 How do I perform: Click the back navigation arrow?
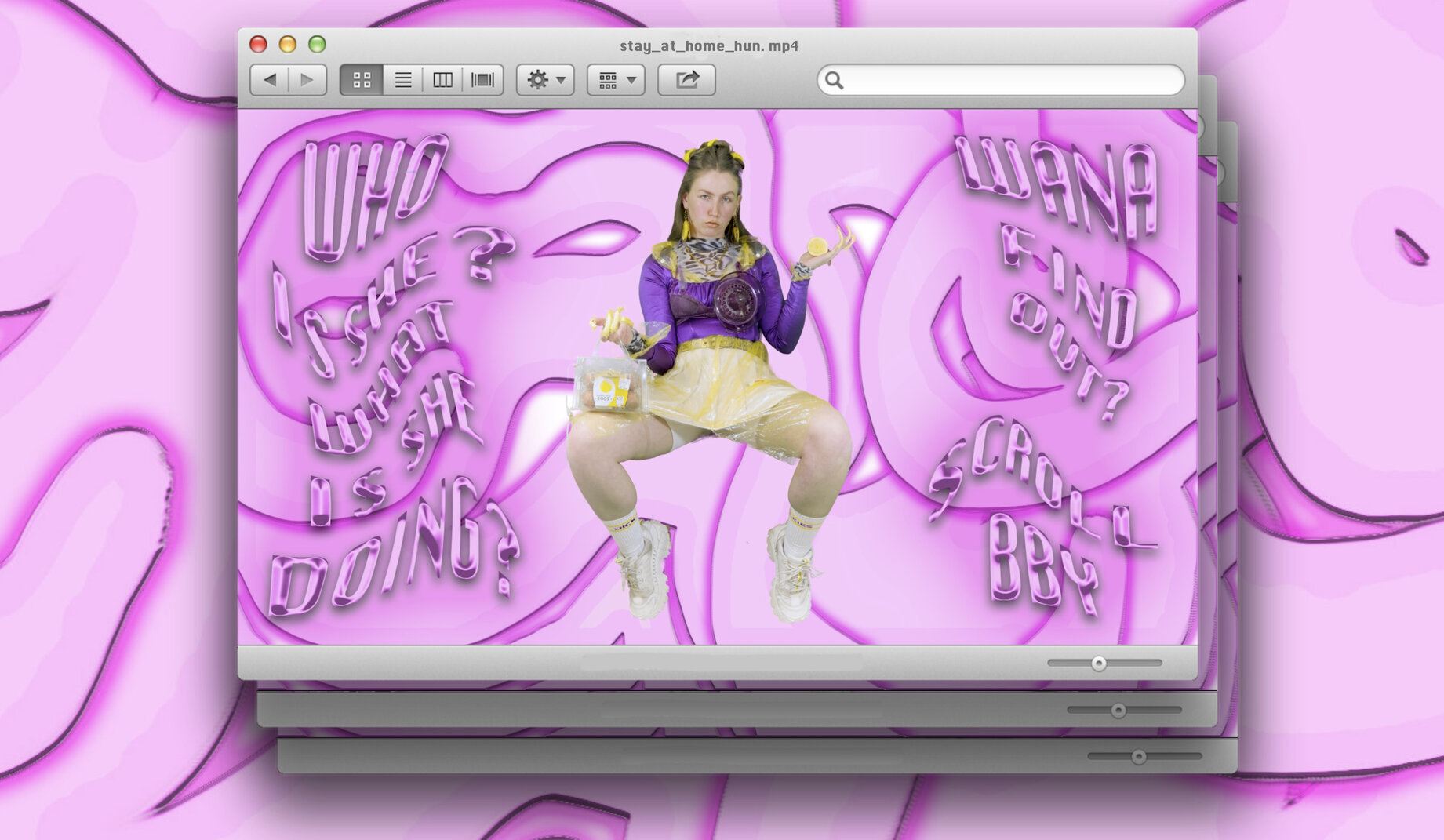point(270,80)
